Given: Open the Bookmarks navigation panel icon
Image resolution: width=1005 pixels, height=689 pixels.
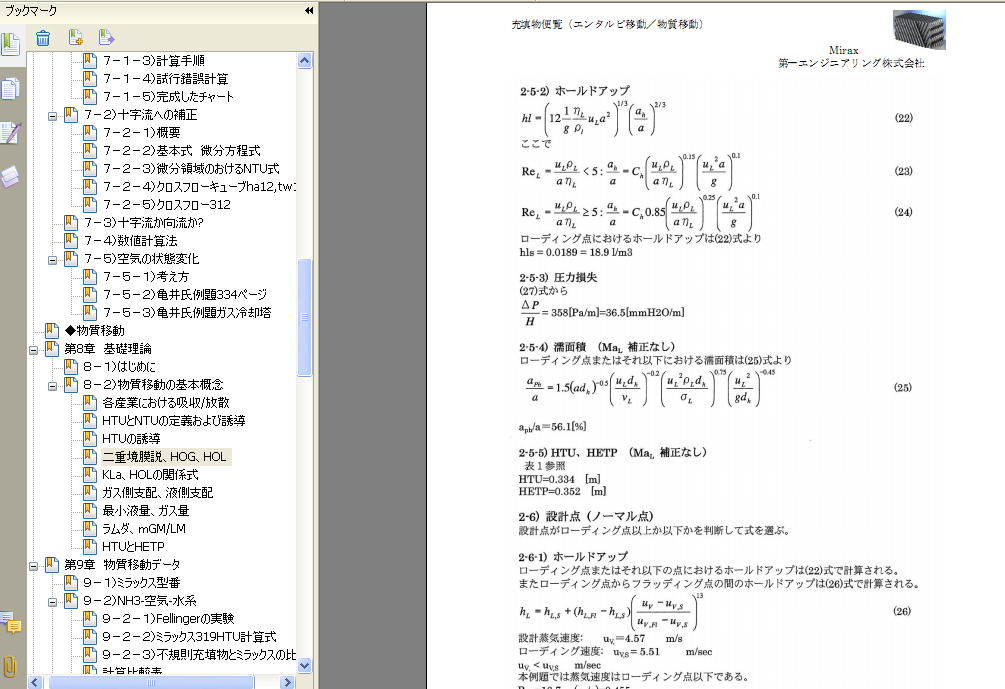Looking at the screenshot, I should point(10,44).
